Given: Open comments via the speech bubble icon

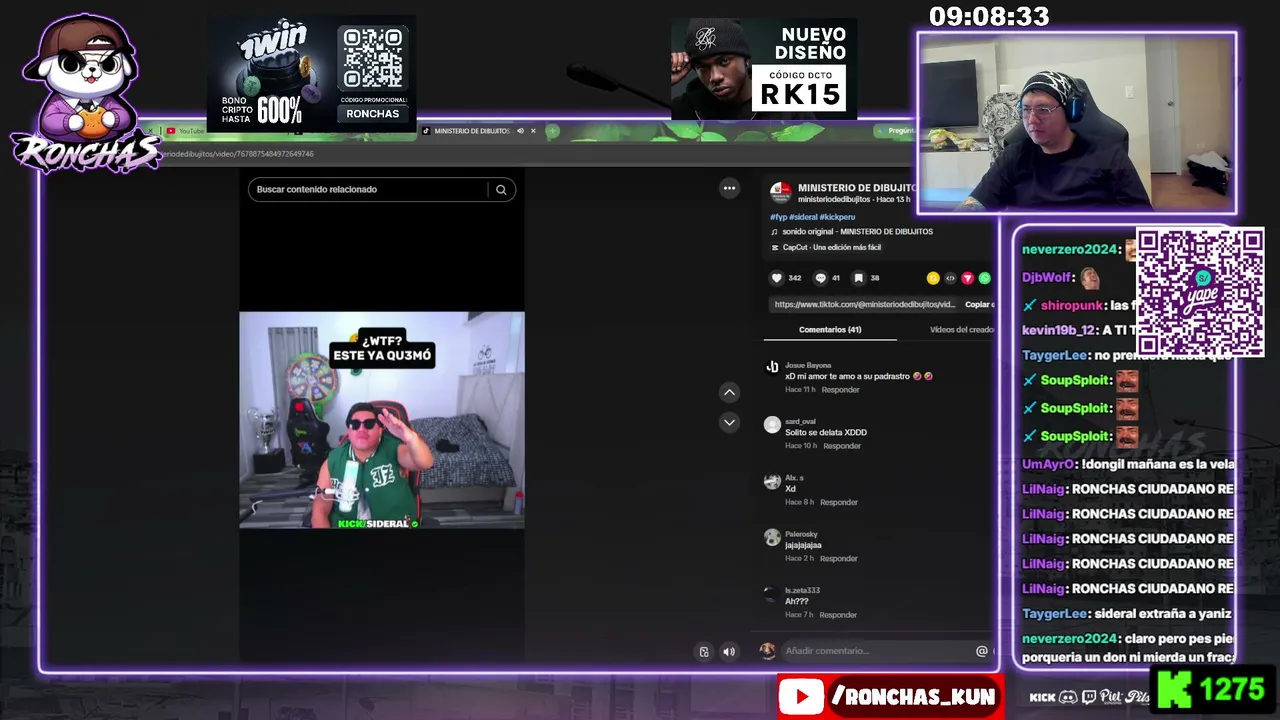Looking at the screenshot, I should [820, 278].
